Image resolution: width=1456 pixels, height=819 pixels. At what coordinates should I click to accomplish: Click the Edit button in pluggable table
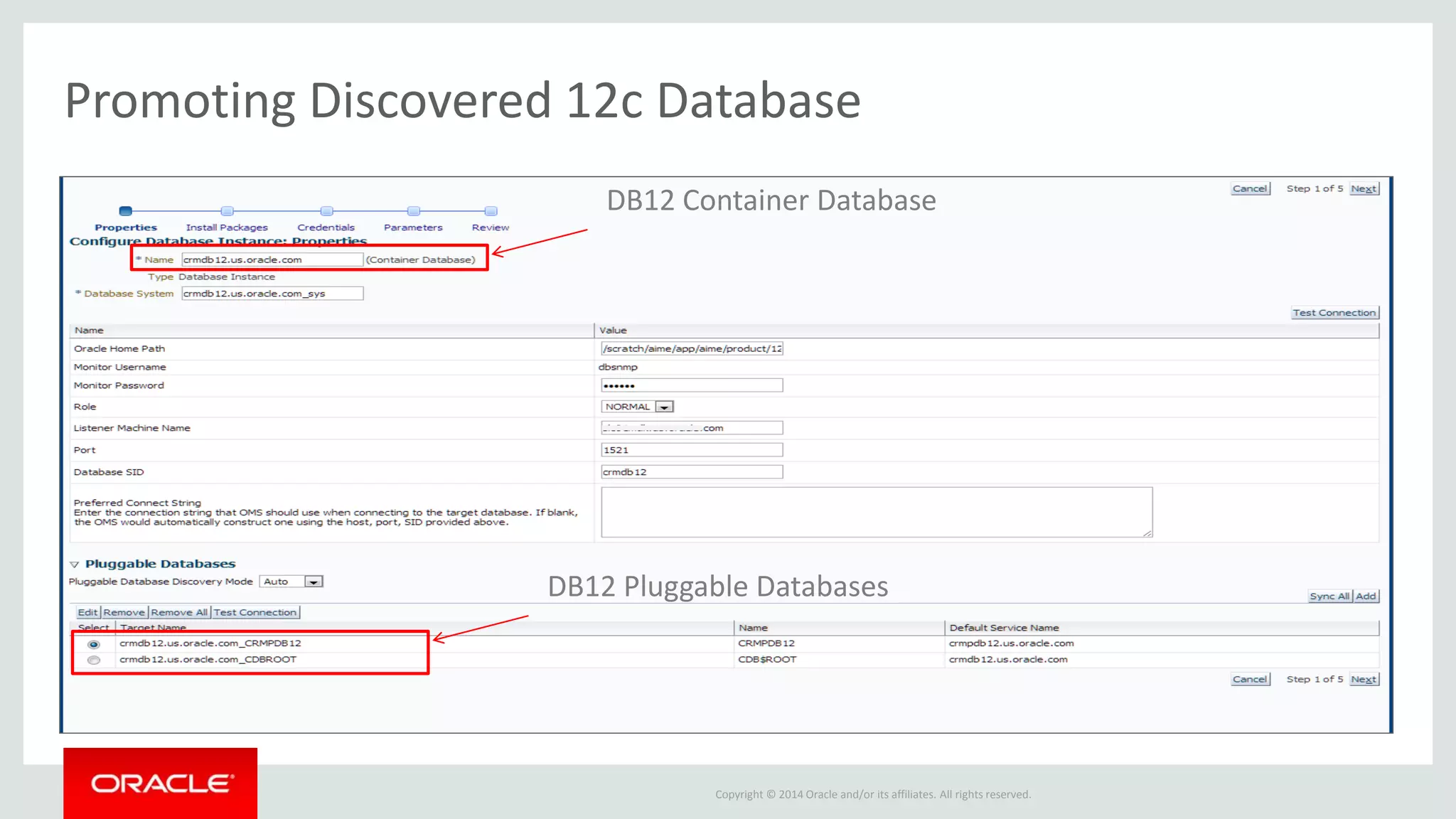click(x=87, y=612)
